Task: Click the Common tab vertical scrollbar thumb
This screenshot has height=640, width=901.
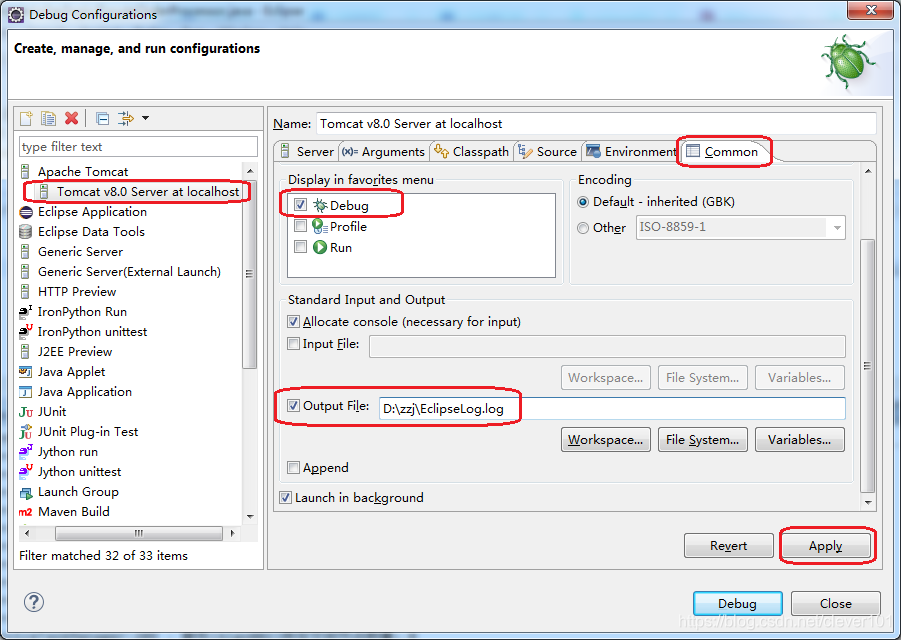Action: click(x=868, y=366)
